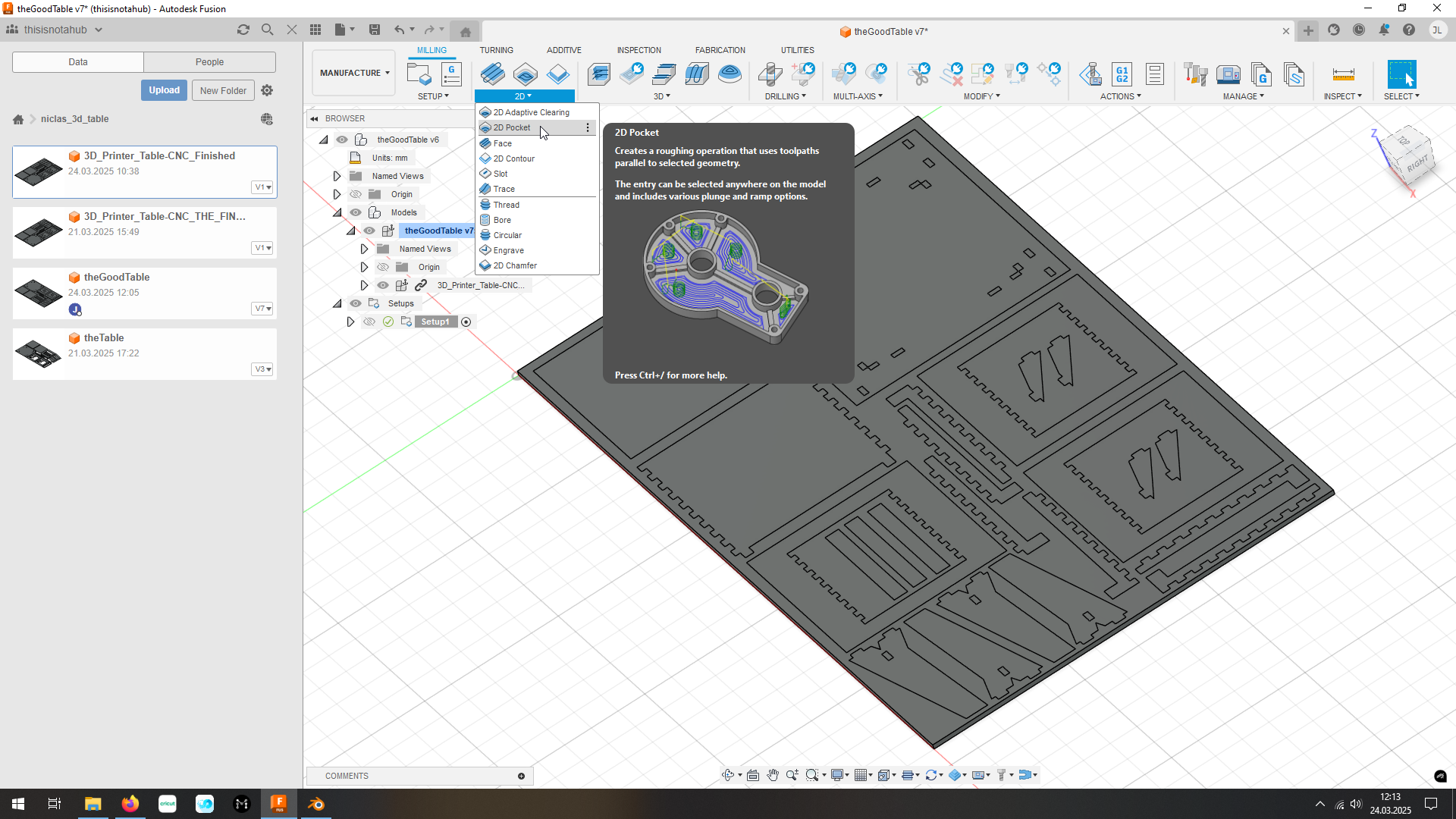Image resolution: width=1456 pixels, height=819 pixels.
Task: Open the Drilling dropdown menu
Action: pyautogui.click(x=785, y=96)
